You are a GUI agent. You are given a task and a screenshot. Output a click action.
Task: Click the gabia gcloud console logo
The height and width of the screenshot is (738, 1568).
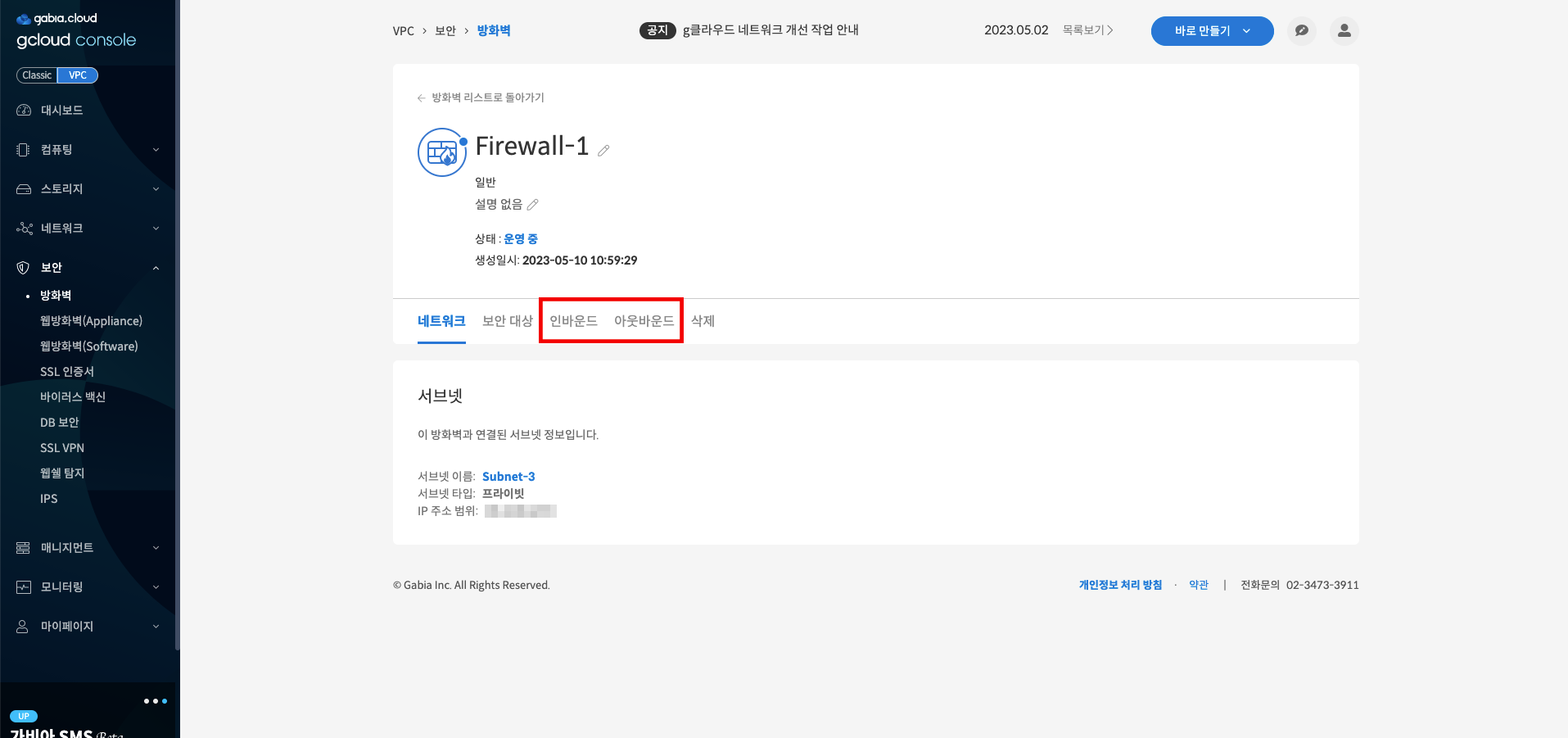[x=75, y=30]
